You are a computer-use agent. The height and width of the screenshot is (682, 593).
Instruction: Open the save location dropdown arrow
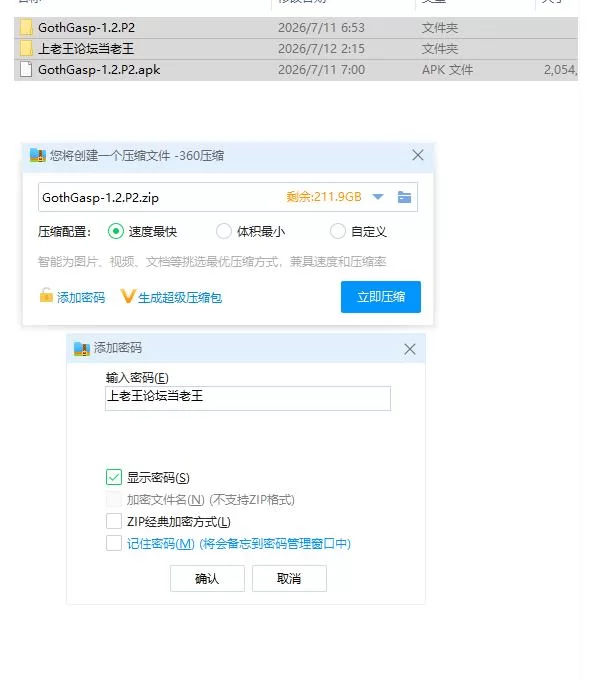pyautogui.click(x=378, y=197)
